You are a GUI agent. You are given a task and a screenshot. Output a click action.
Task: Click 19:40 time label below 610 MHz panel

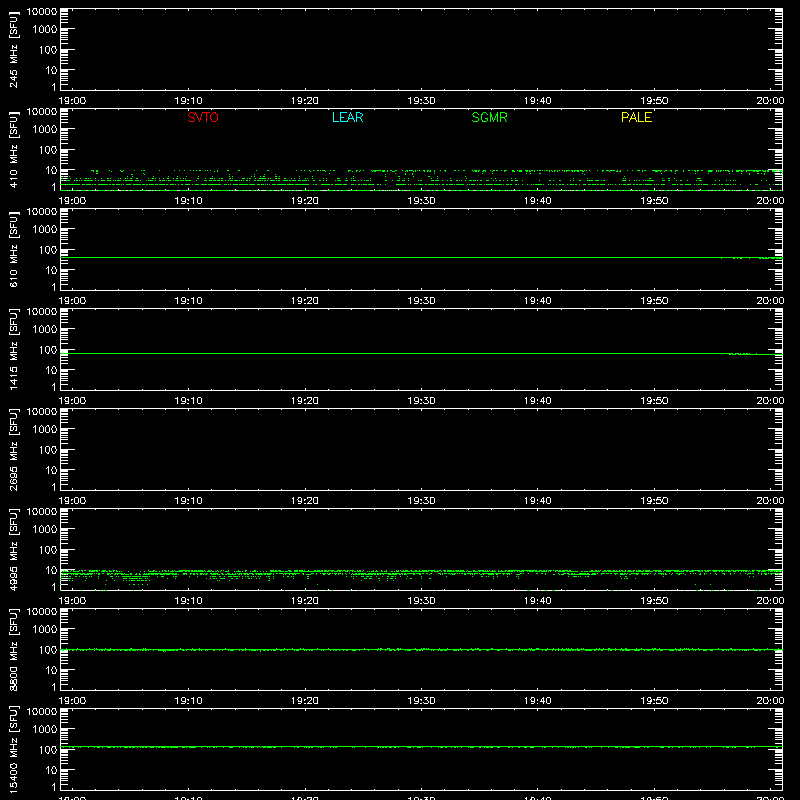click(x=537, y=301)
